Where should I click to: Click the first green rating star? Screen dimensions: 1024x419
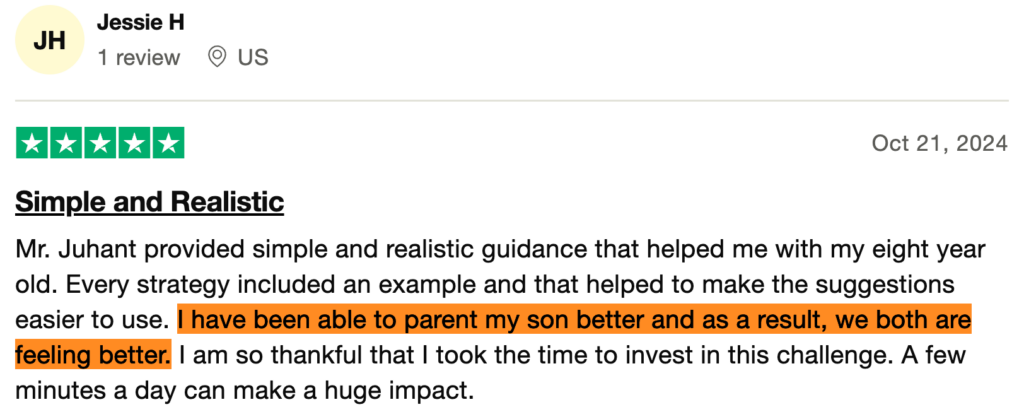pyautogui.click(x=31, y=143)
